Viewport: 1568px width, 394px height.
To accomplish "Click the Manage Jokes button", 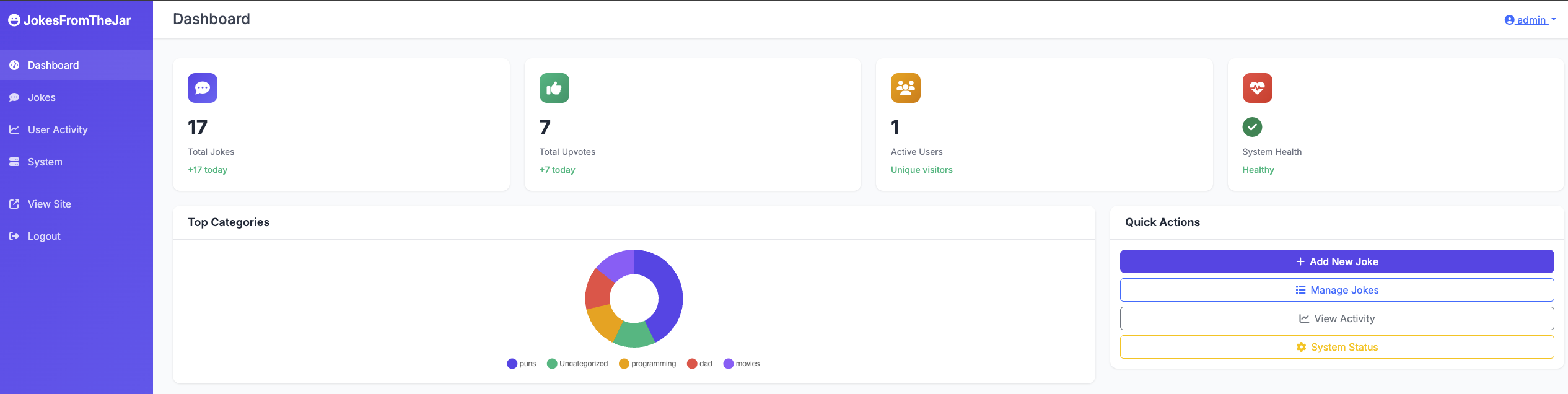I will (x=1337, y=290).
